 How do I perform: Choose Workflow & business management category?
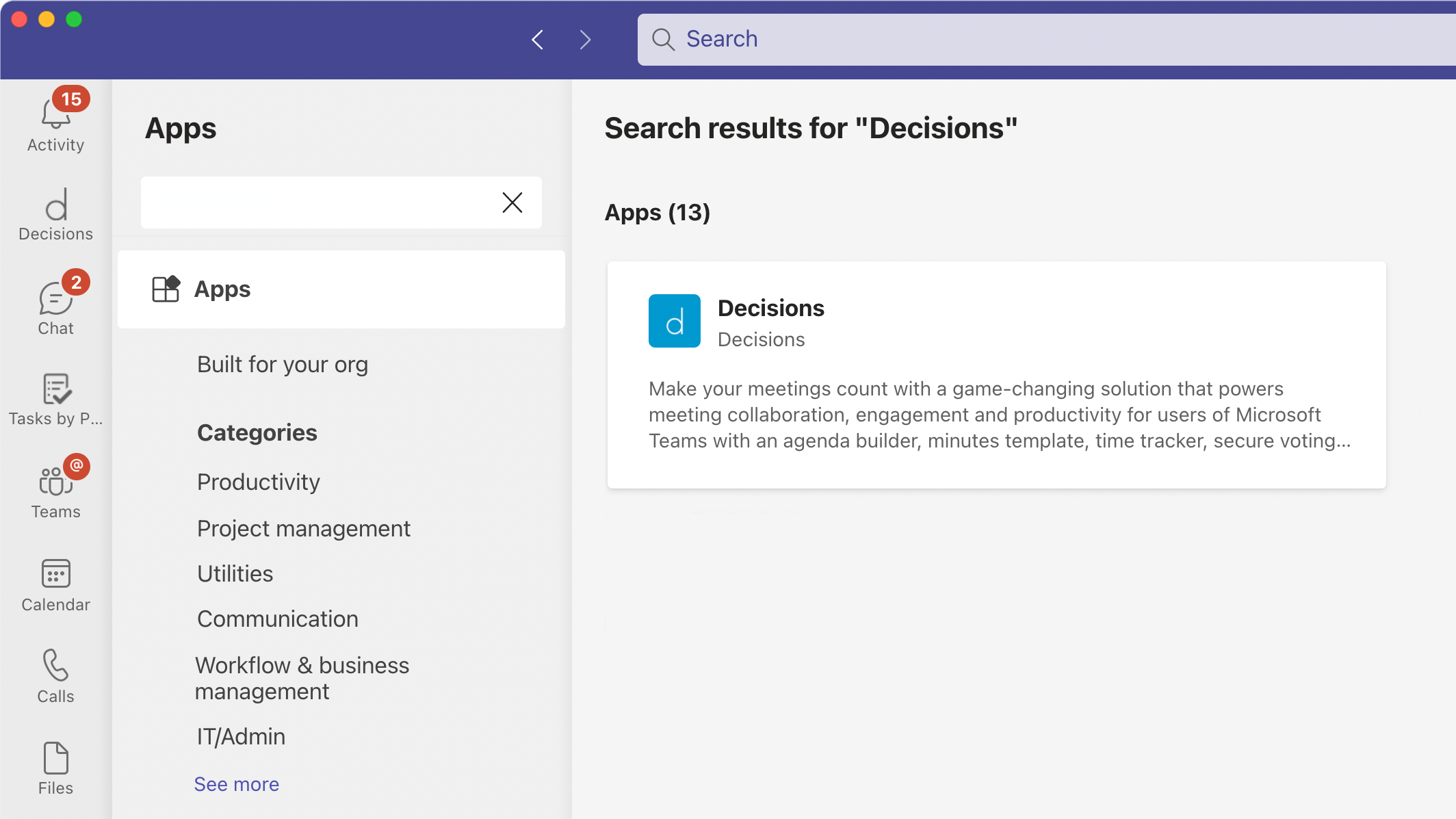tap(302, 679)
